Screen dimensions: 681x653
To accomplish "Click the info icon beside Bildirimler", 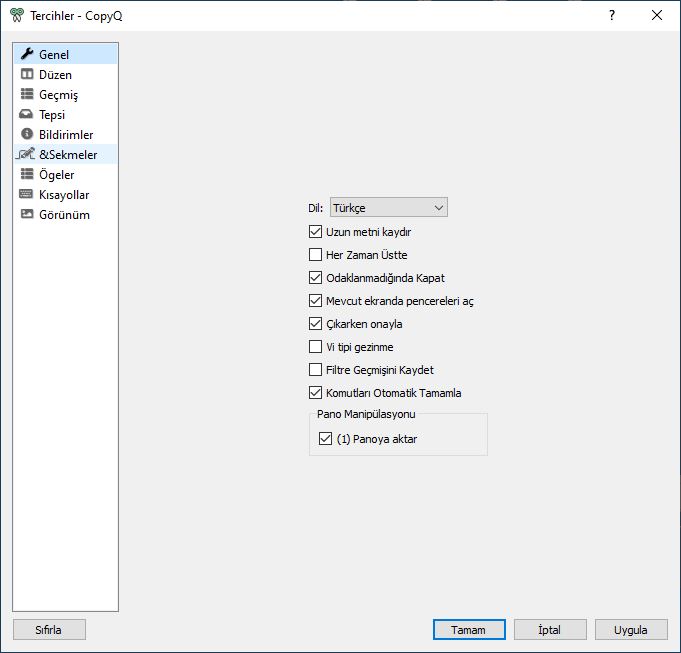I will pyautogui.click(x=27, y=134).
